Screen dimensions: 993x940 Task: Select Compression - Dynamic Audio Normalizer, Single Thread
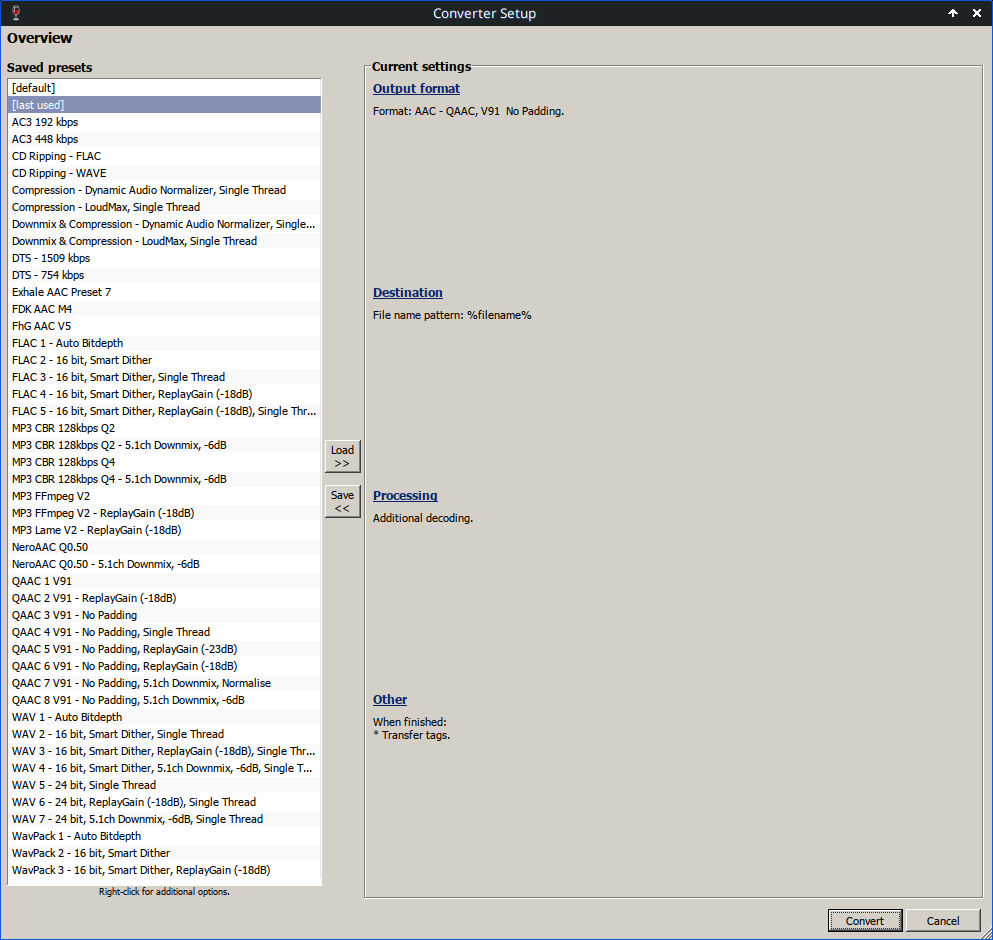coord(164,190)
